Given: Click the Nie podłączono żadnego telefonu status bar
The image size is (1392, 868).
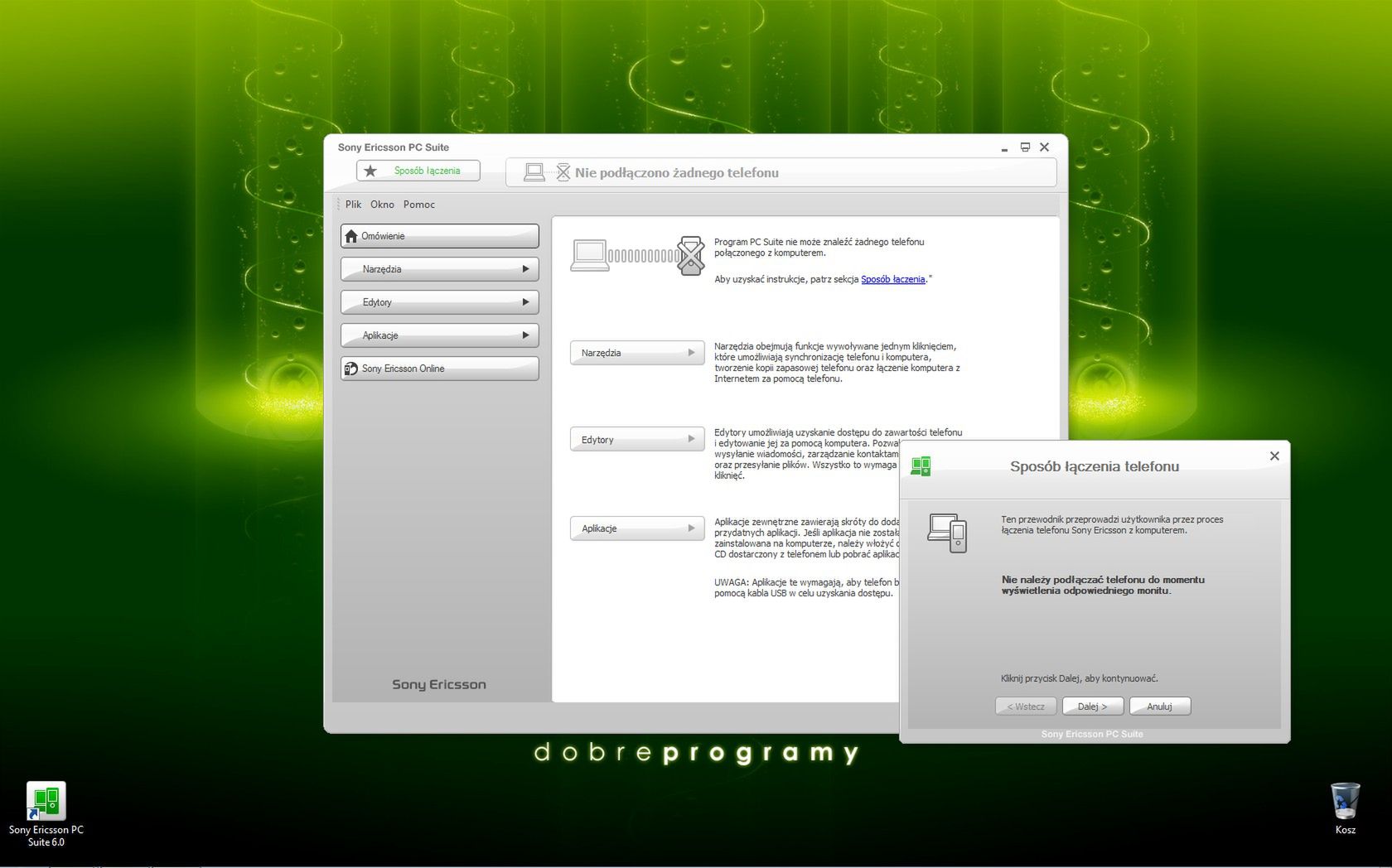Looking at the screenshot, I should [x=781, y=172].
